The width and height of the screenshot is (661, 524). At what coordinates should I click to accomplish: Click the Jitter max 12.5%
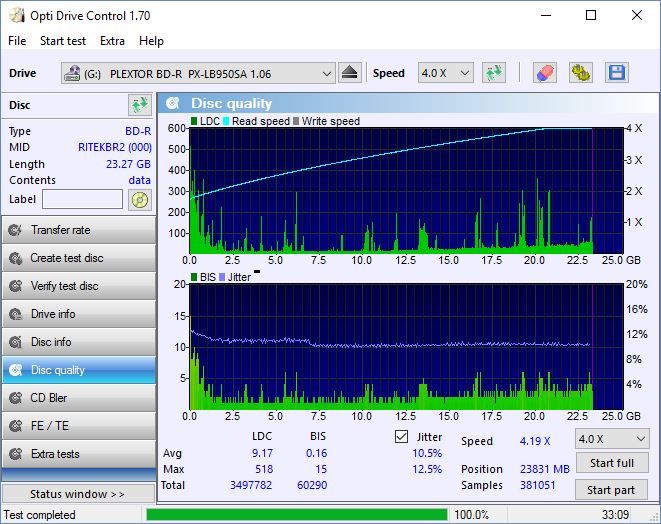[427, 469]
